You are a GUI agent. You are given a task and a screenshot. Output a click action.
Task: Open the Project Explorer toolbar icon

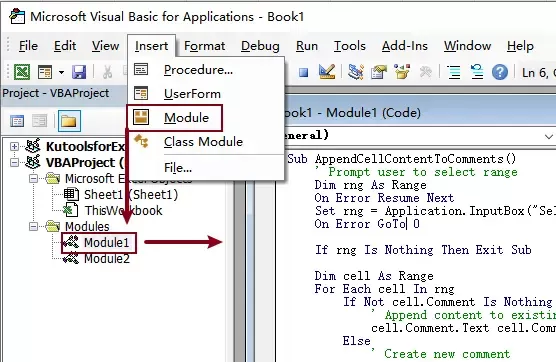(356, 72)
